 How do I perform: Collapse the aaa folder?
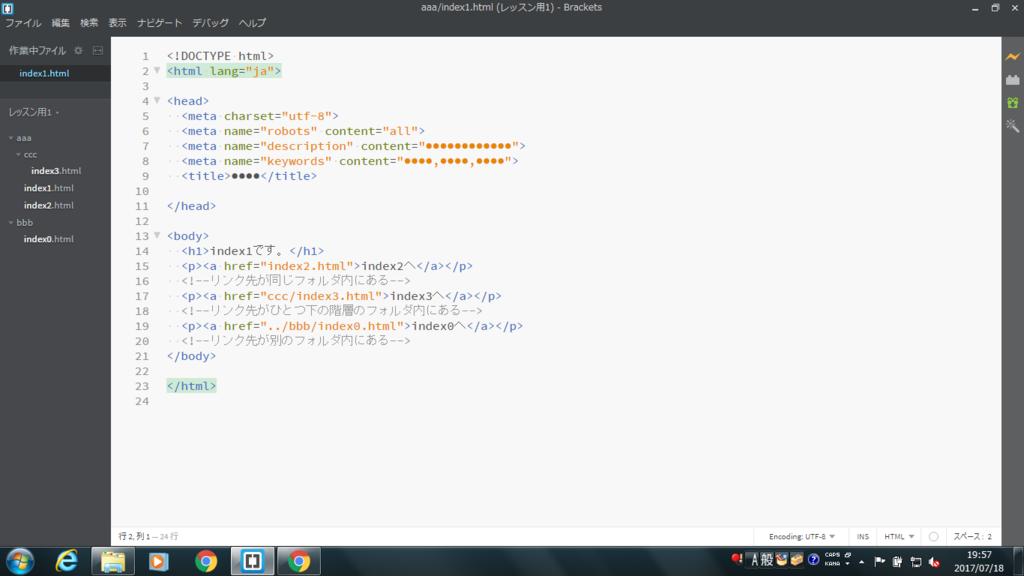(x=11, y=138)
